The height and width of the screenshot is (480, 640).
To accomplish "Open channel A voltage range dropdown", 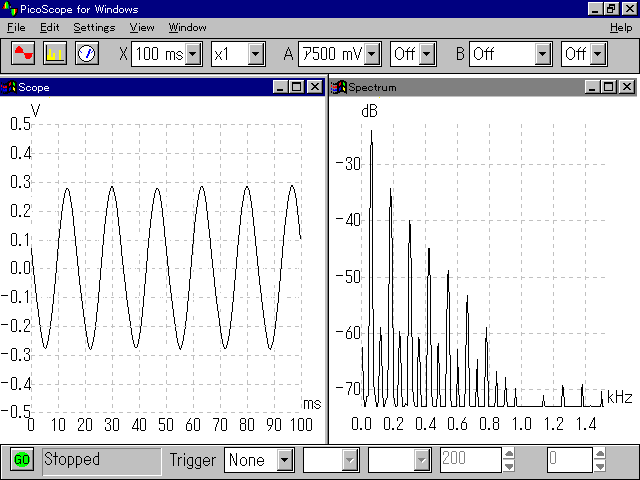I will tap(373, 53).
